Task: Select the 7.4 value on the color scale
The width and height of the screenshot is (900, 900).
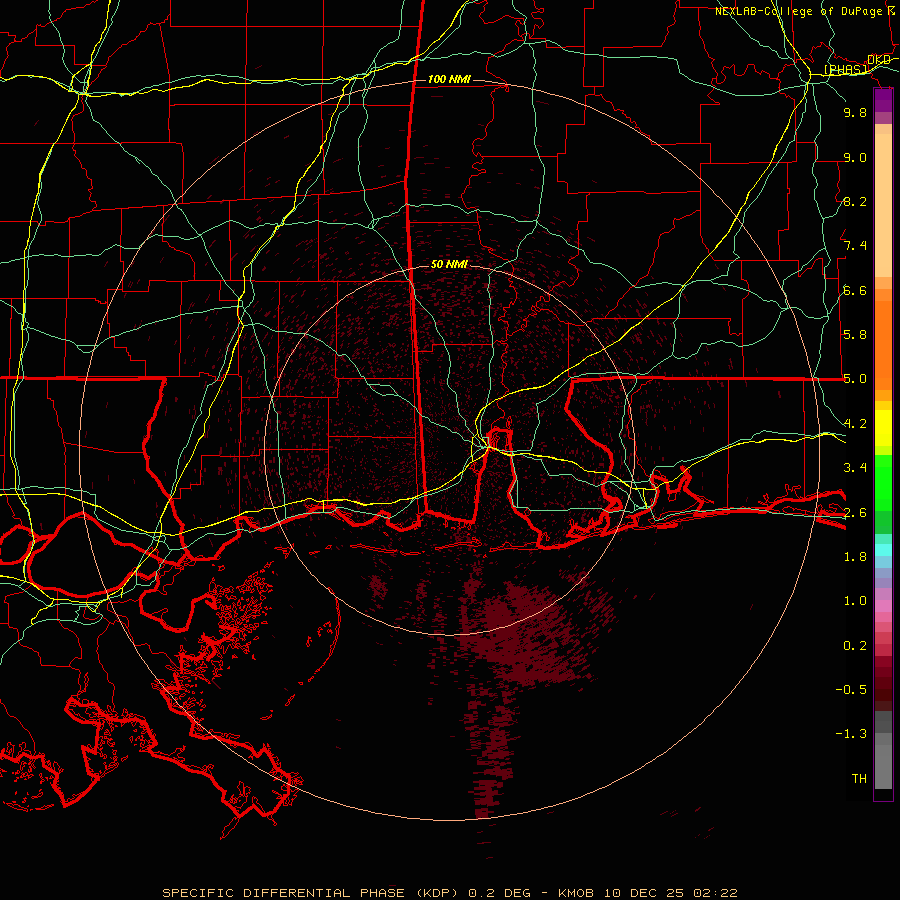Action: 855,246
